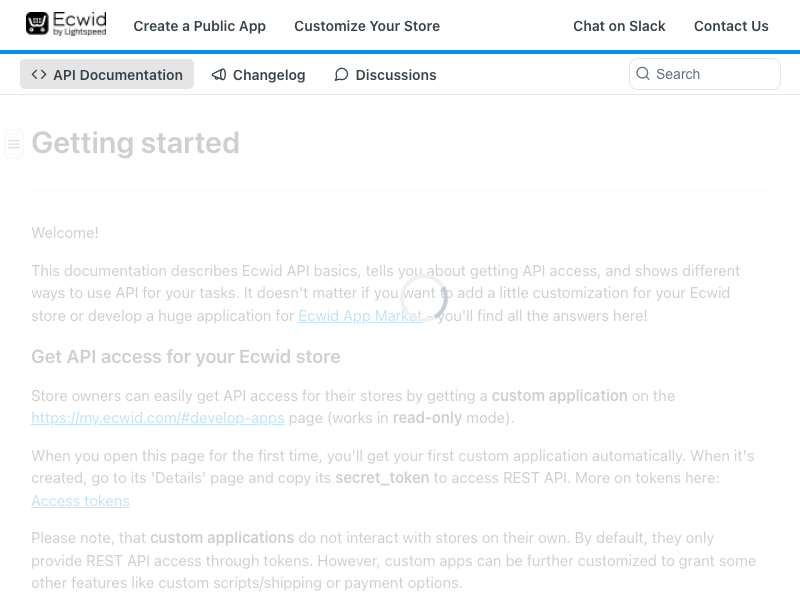800x600 pixels.
Task: Click the Get API access for your Ecwid store heading
Action: click(x=186, y=357)
